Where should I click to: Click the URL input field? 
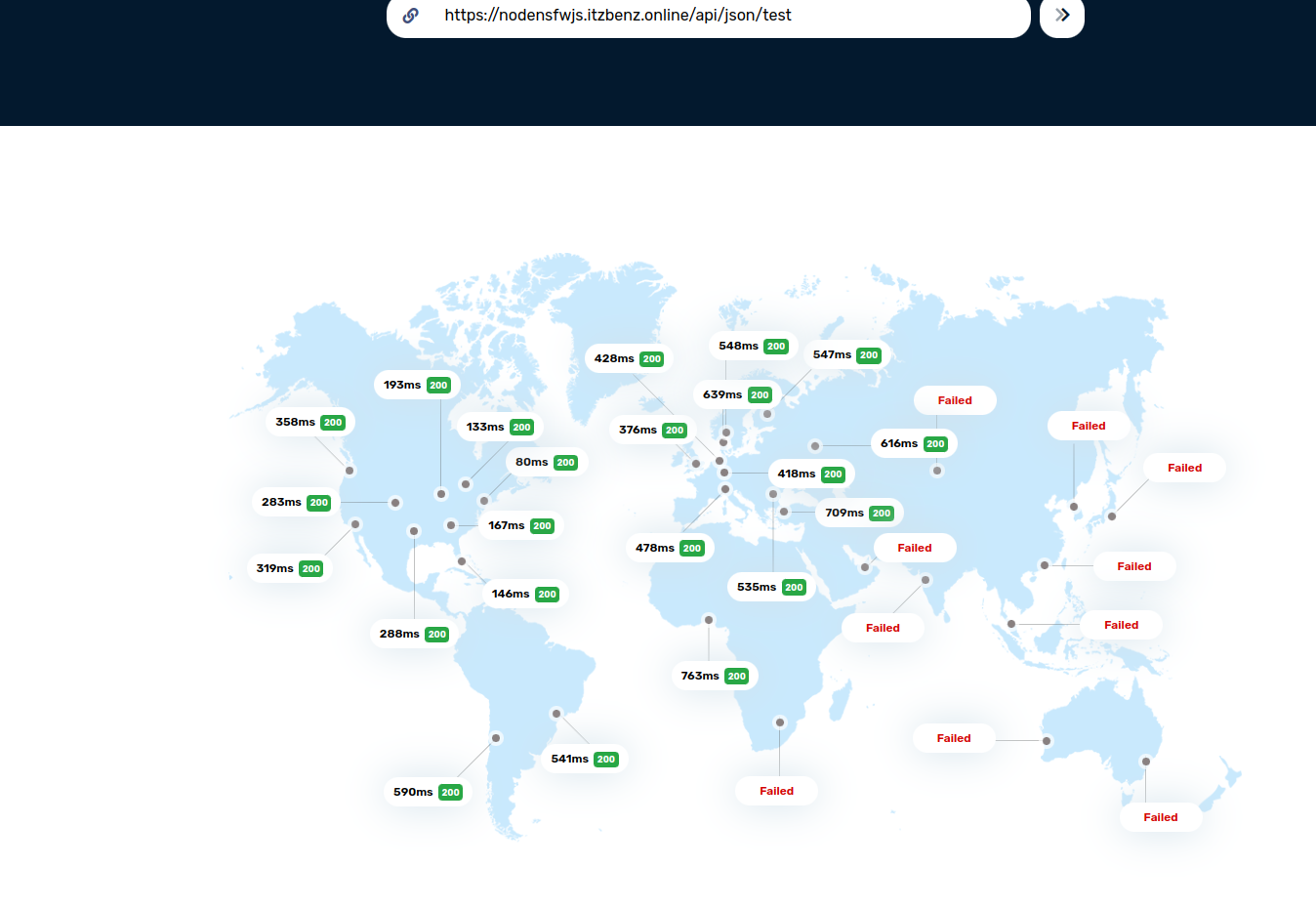(709, 16)
